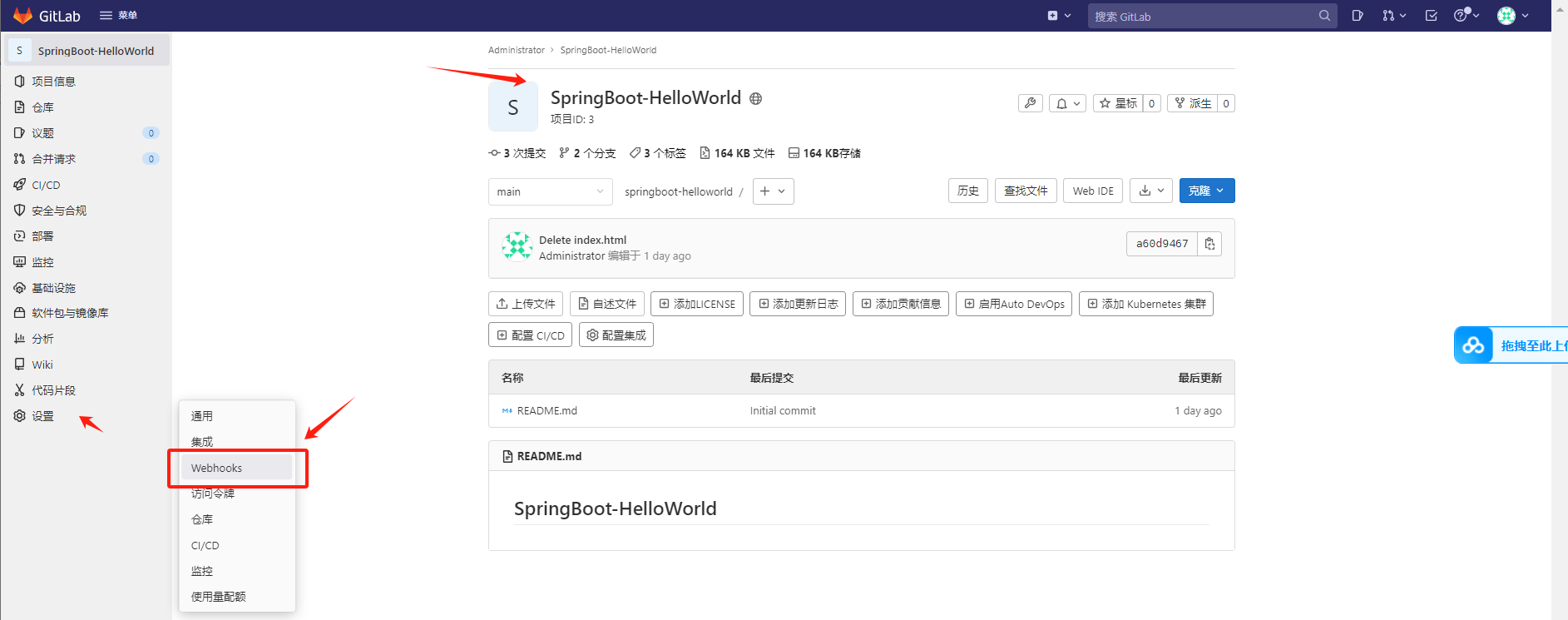The height and width of the screenshot is (620, 1568).
Task: Select 仓库 in settings flyout
Action: coord(237,519)
